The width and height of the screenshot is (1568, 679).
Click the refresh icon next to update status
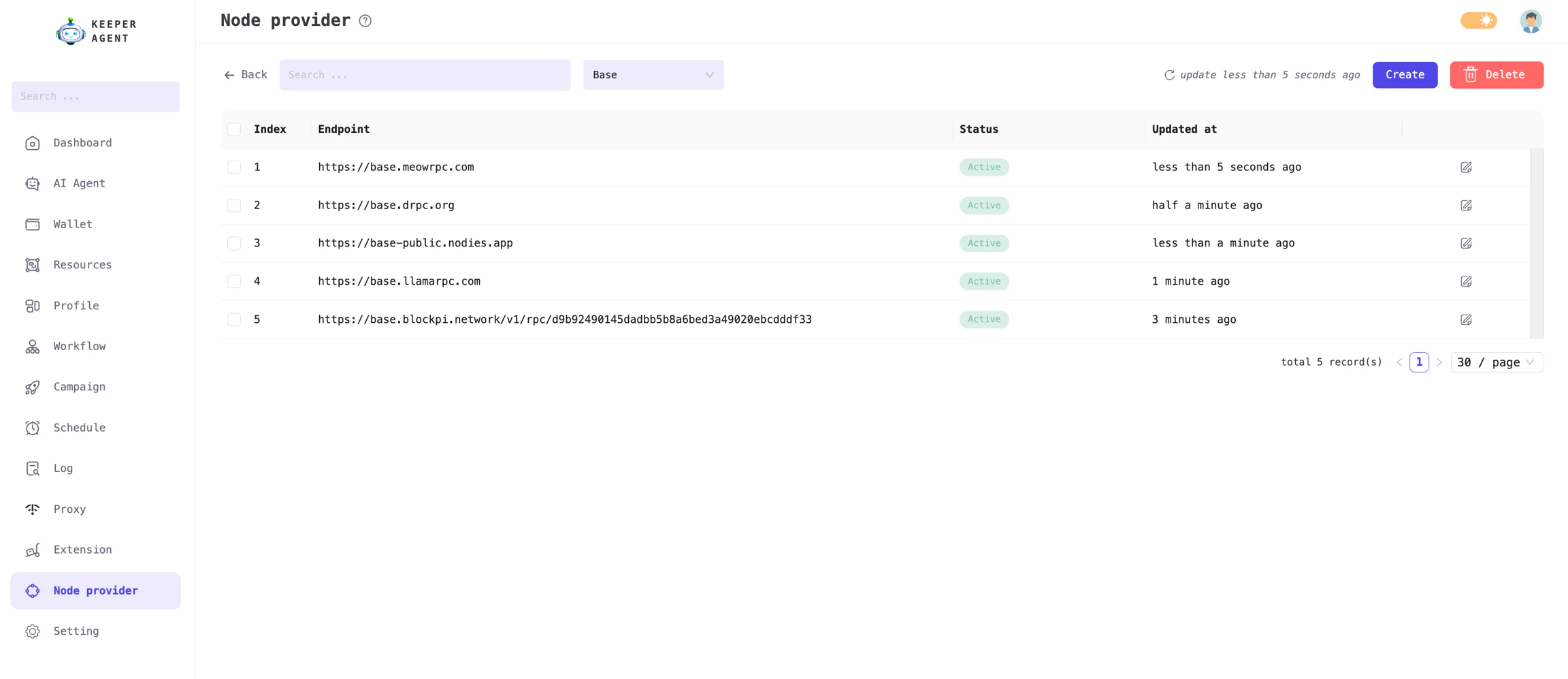1171,75
